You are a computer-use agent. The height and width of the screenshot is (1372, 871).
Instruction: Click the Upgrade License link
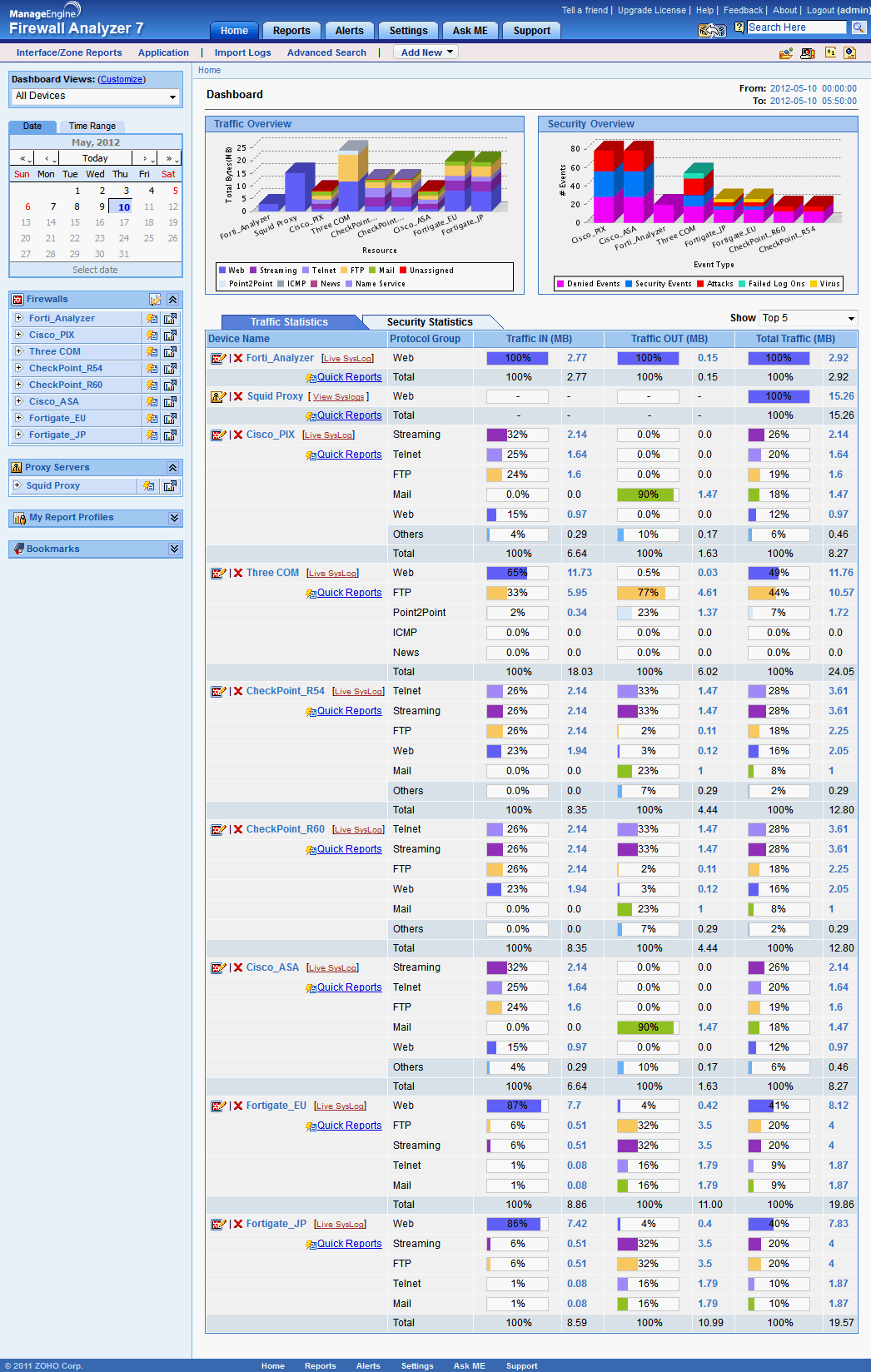(652, 10)
